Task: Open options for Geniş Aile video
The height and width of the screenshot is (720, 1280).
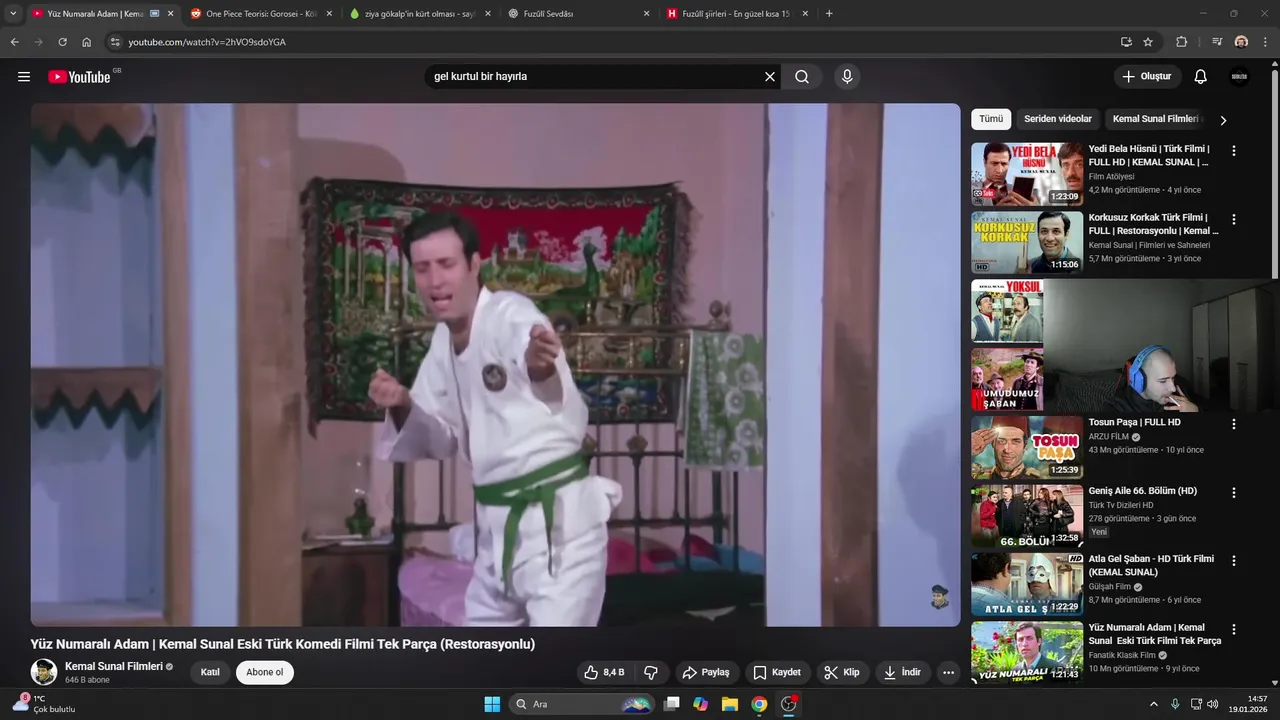Action: click(x=1234, y=493)
